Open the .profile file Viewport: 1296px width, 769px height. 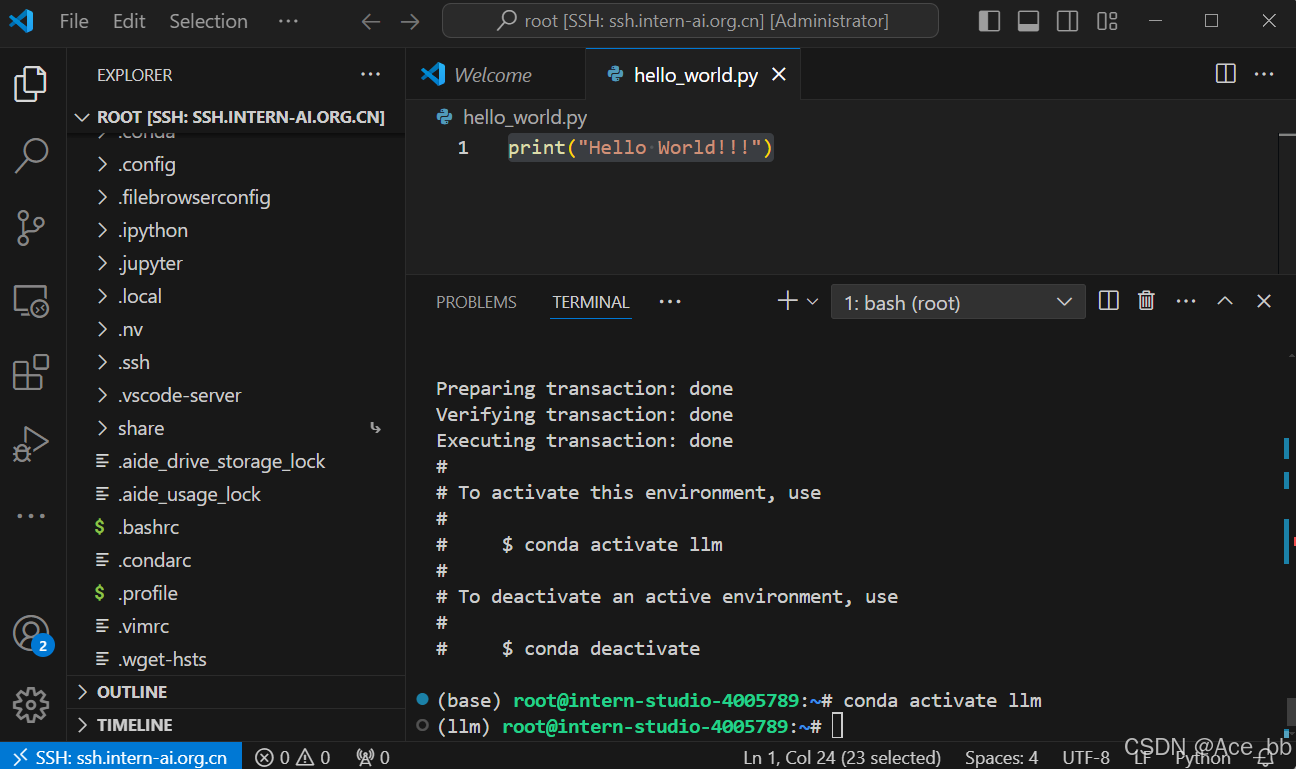coord(236,593)
